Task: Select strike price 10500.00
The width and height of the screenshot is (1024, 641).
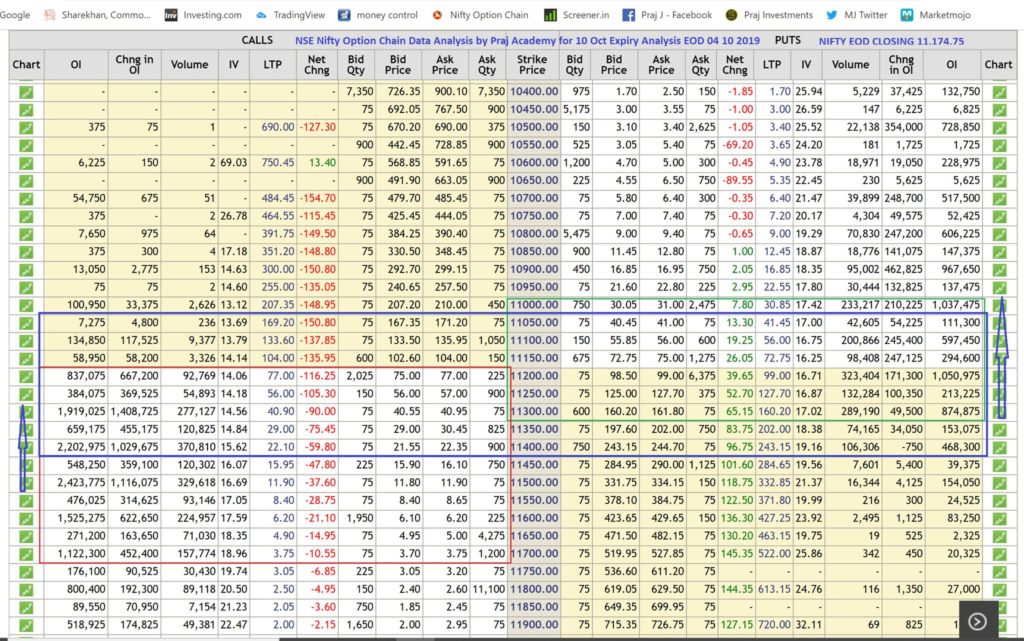Action: 534,127
